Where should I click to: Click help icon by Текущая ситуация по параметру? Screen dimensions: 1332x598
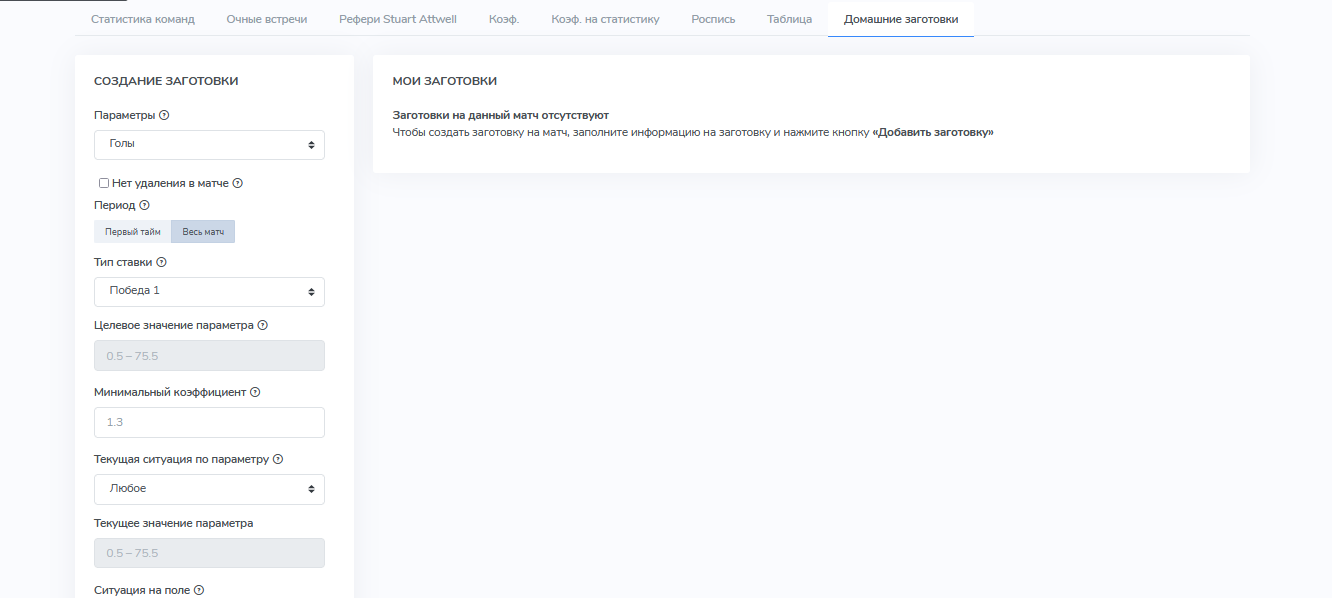click(278, 459)
